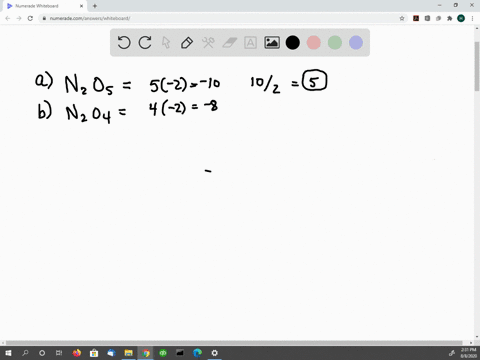The height and width of the screenshot is (360, 480).
Task: Reload the whiteboard page
Action: [30, 18]
